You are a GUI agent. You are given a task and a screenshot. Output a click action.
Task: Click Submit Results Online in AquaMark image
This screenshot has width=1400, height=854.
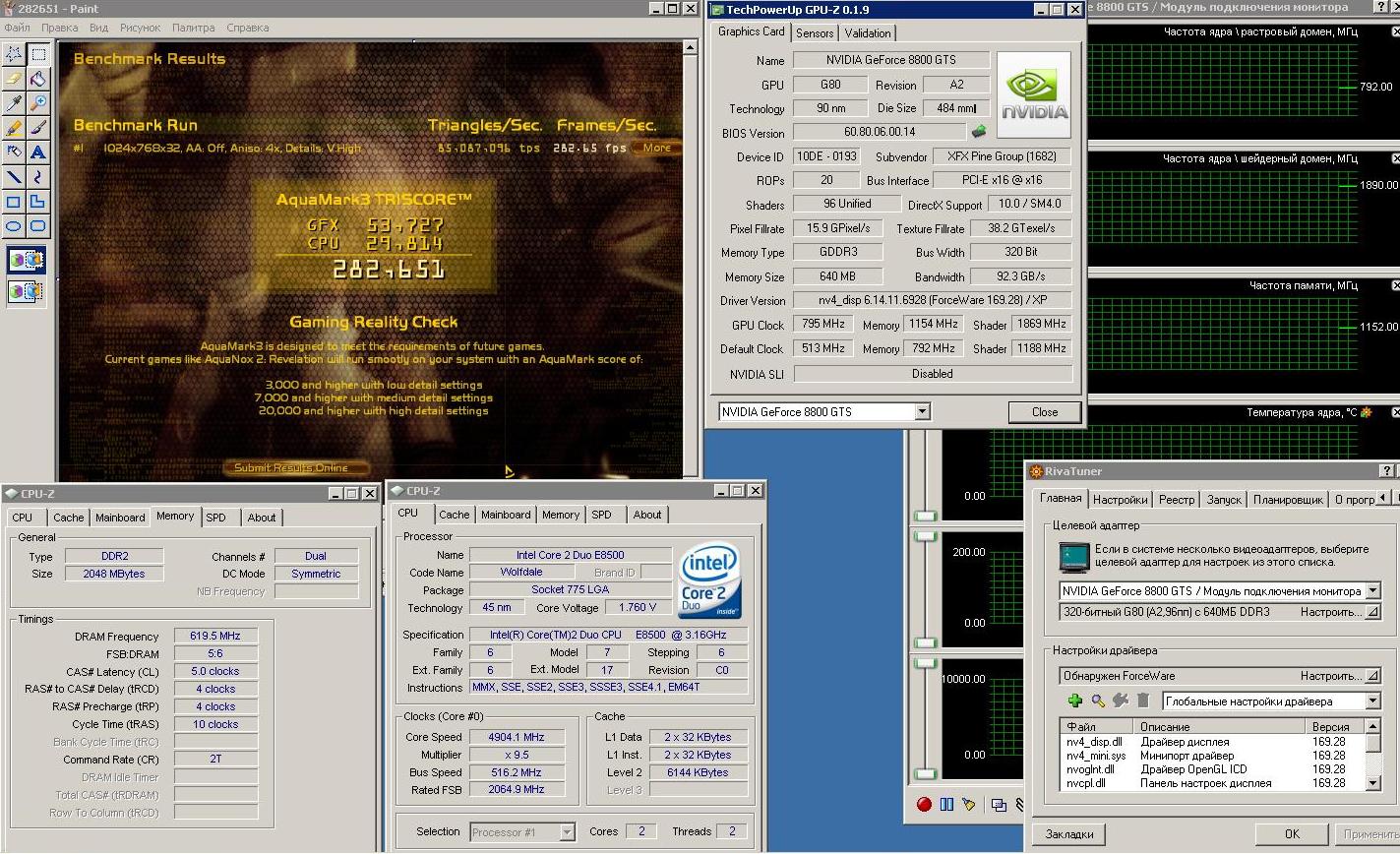(x=298, y=468)
